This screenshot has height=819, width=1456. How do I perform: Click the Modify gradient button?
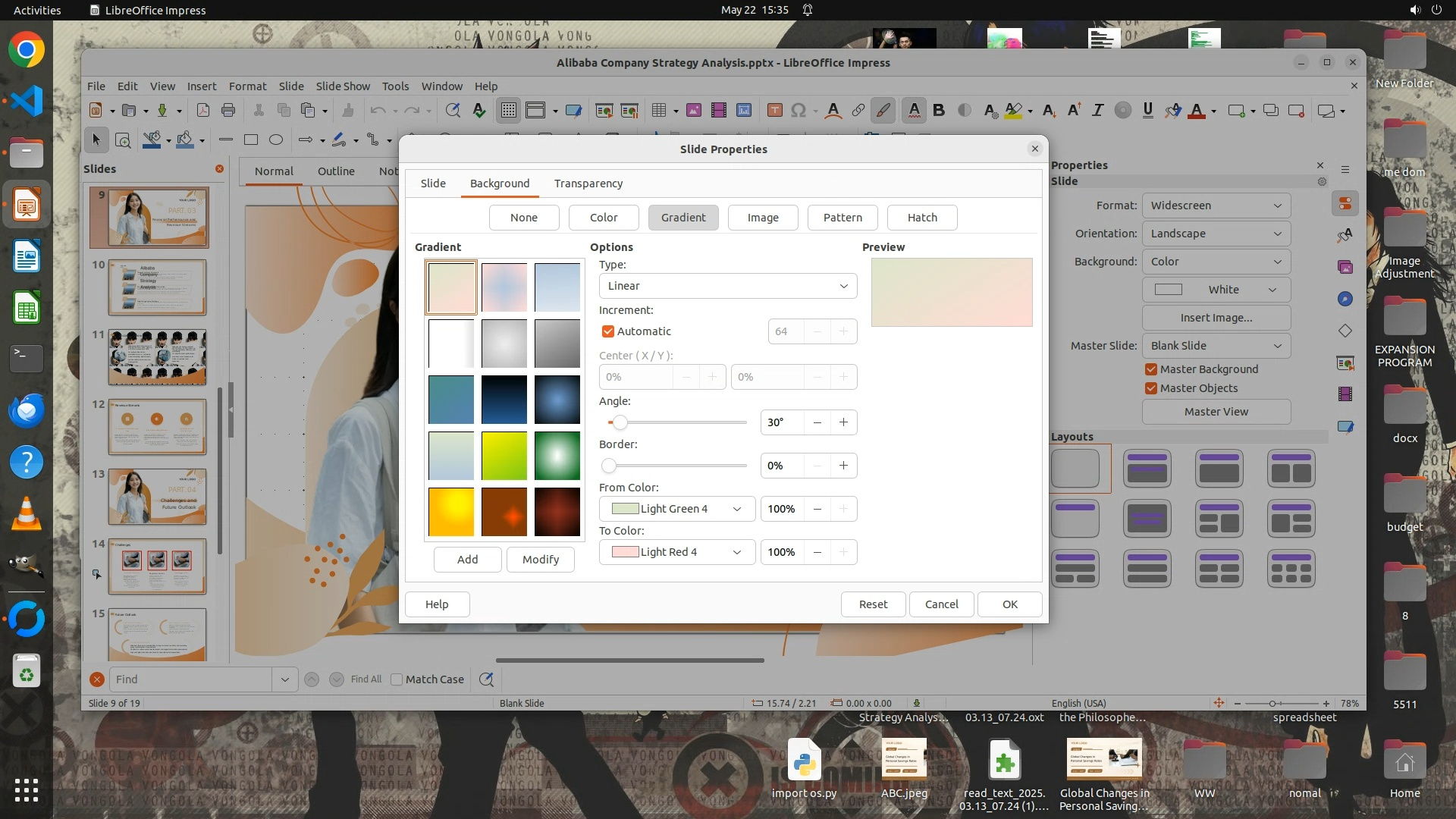(x=540, y=560)
